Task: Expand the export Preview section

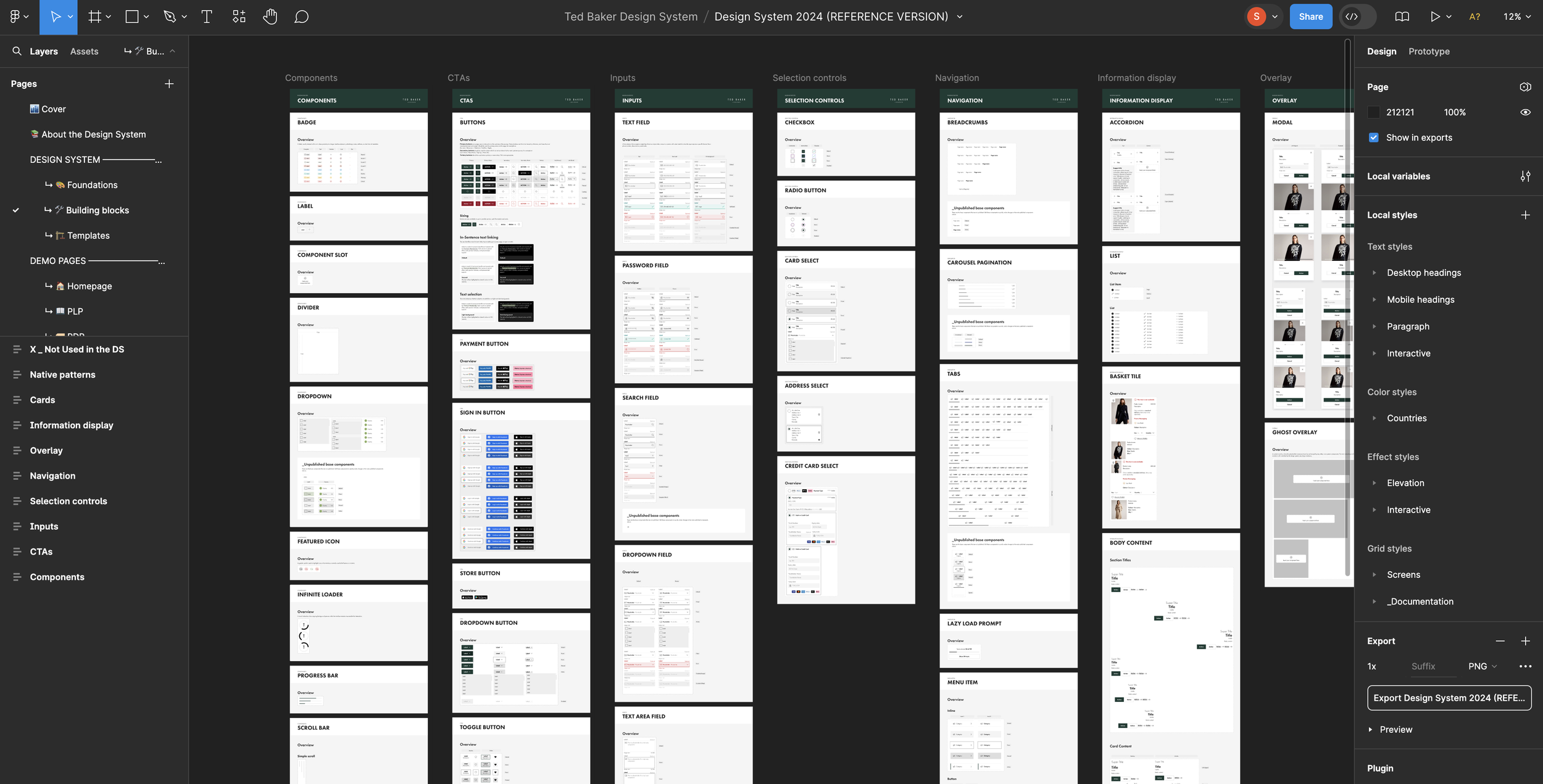Action: [x=1370, y=730]
